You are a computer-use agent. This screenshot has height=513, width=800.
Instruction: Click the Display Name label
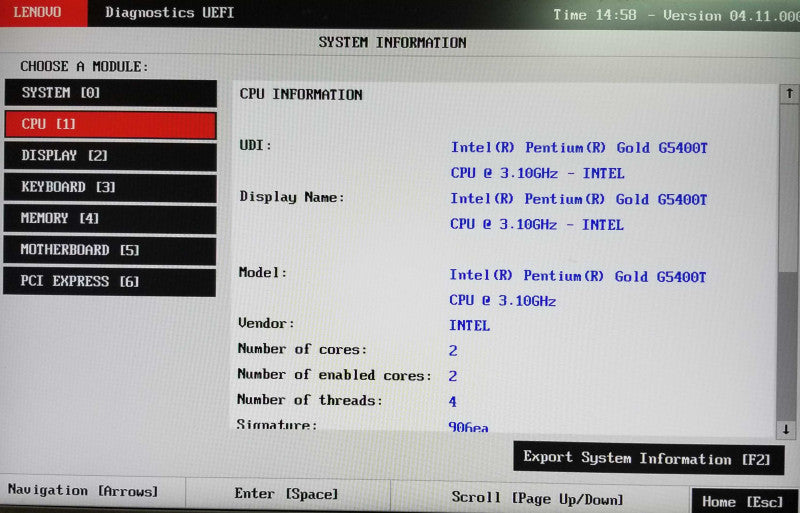(x=292, y=197)
